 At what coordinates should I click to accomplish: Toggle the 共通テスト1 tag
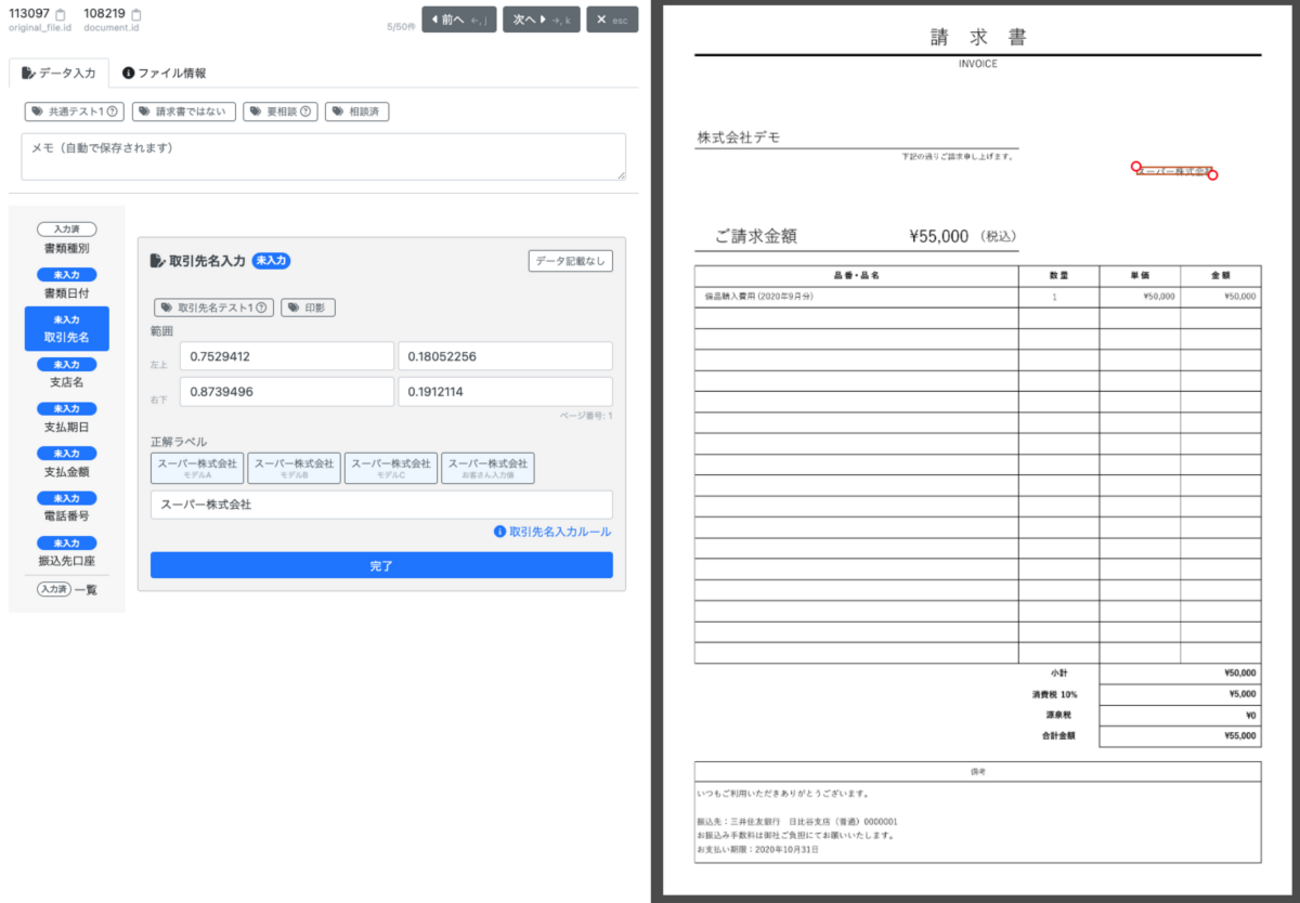click(x=75, y=112)
